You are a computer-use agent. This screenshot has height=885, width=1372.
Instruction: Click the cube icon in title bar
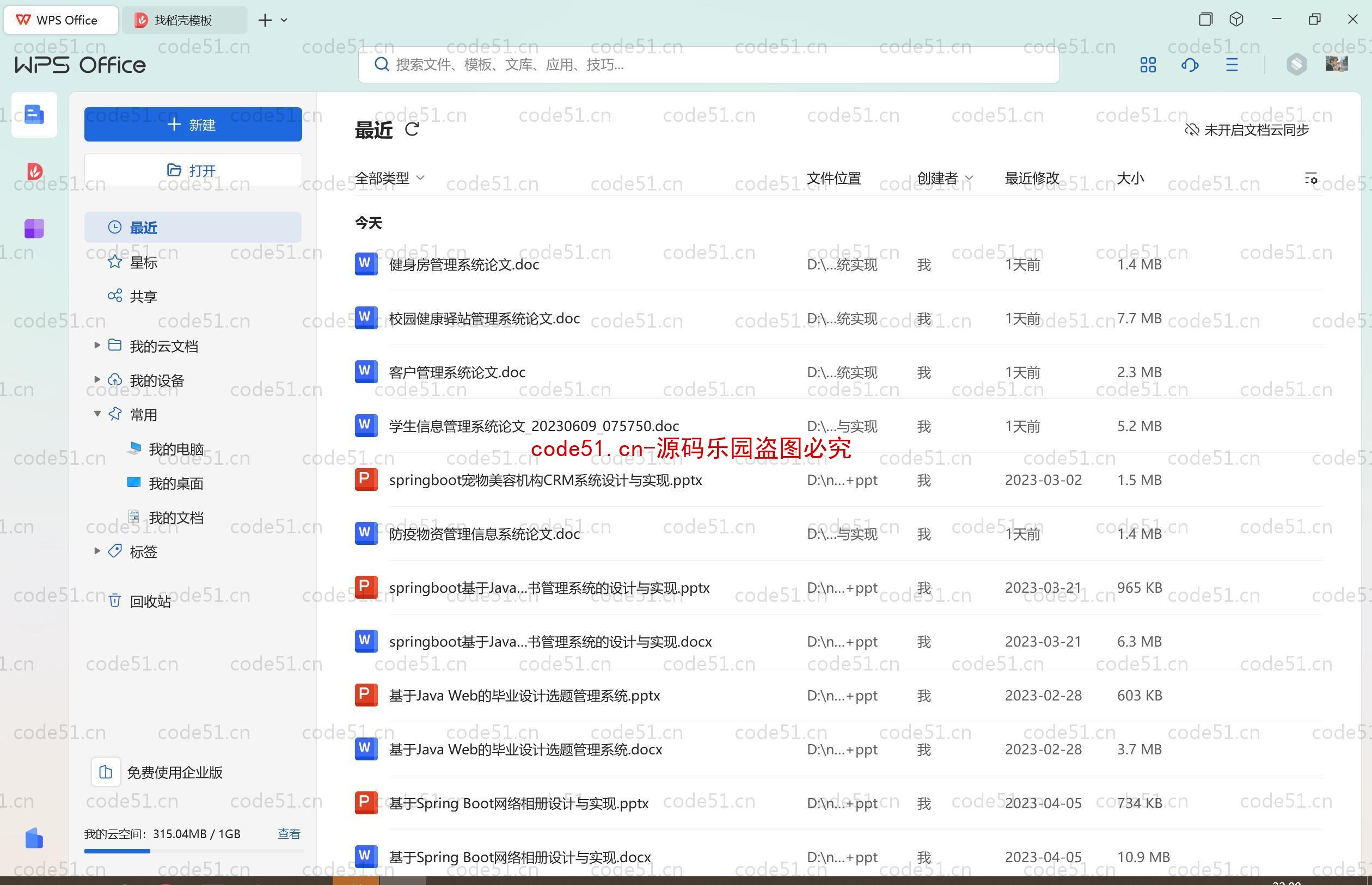(x=1236, y=20)
